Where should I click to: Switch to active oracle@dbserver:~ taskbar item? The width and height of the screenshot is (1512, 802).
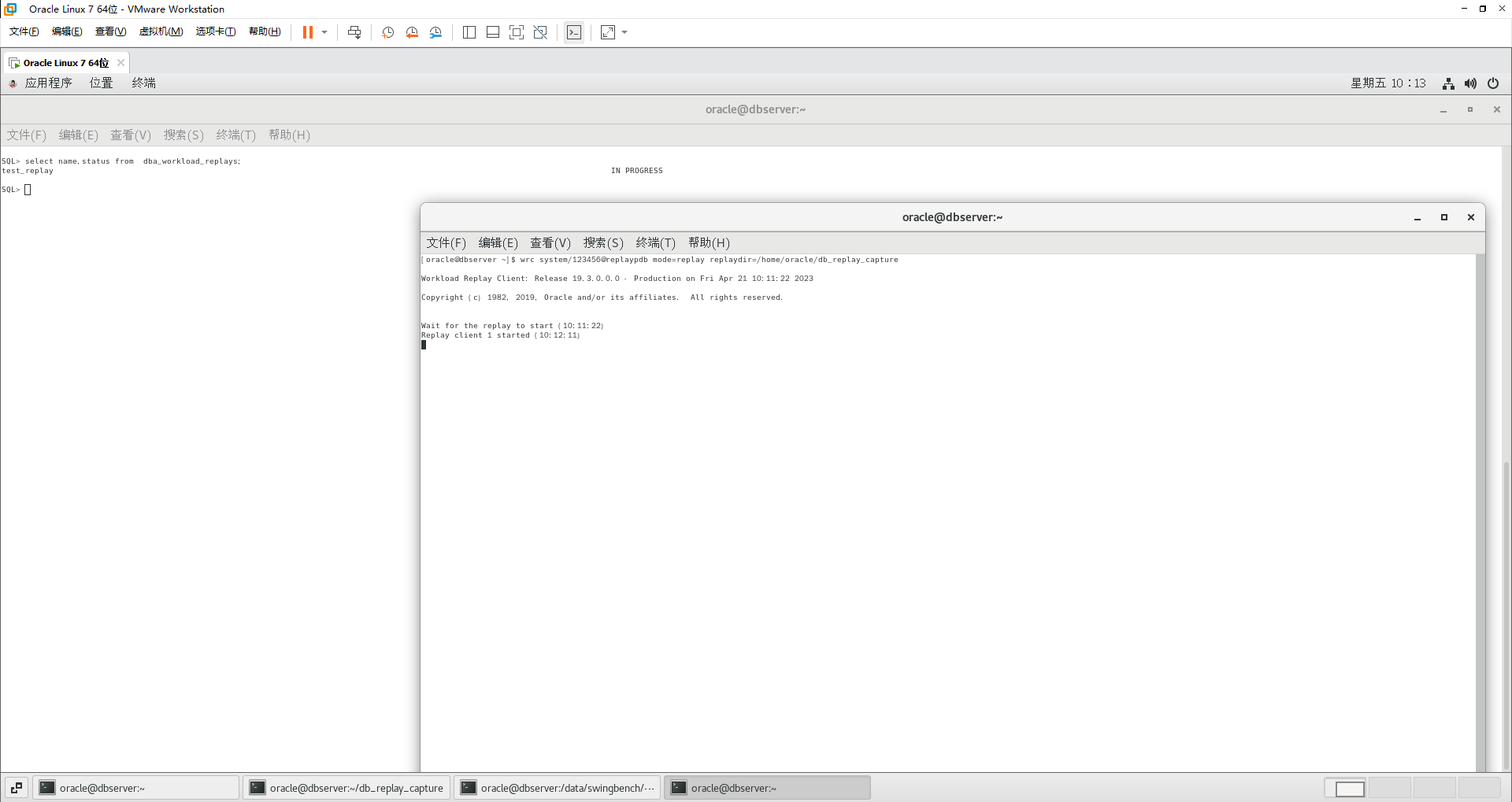(768, 788)
